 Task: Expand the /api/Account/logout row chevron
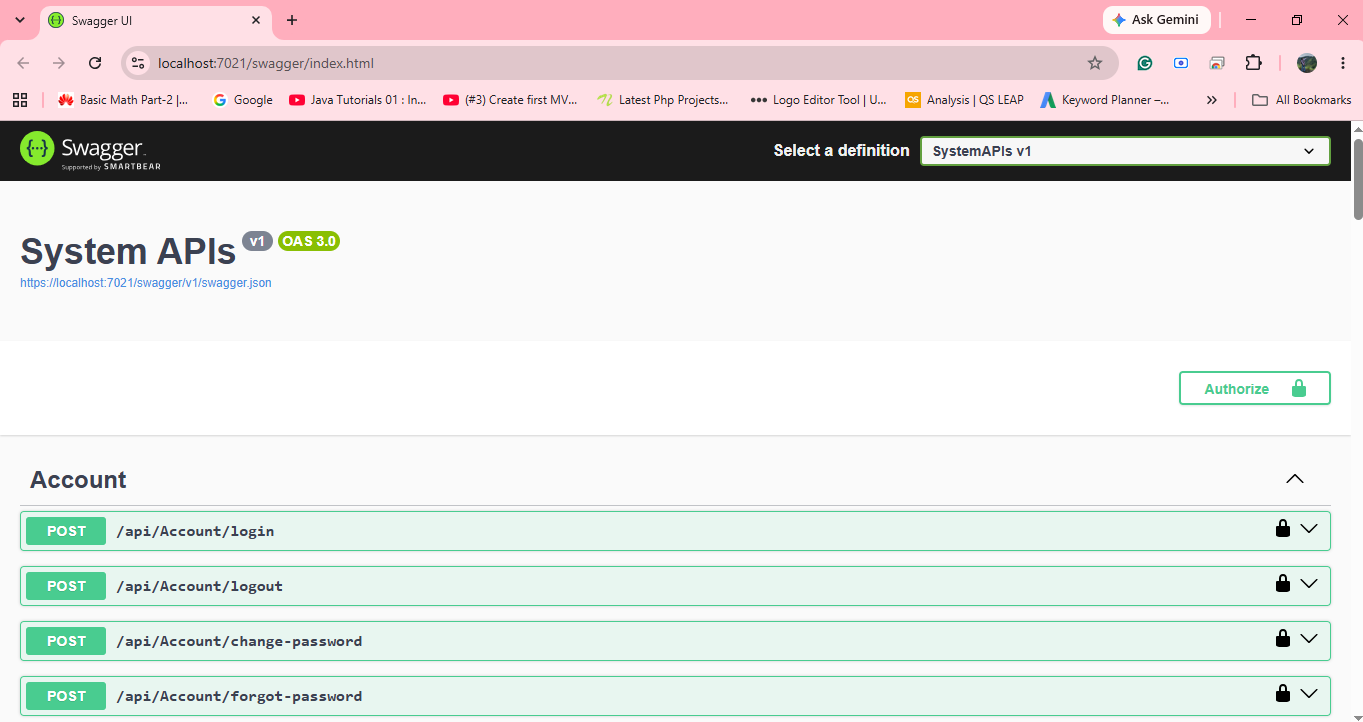(x=1309, y=583)
